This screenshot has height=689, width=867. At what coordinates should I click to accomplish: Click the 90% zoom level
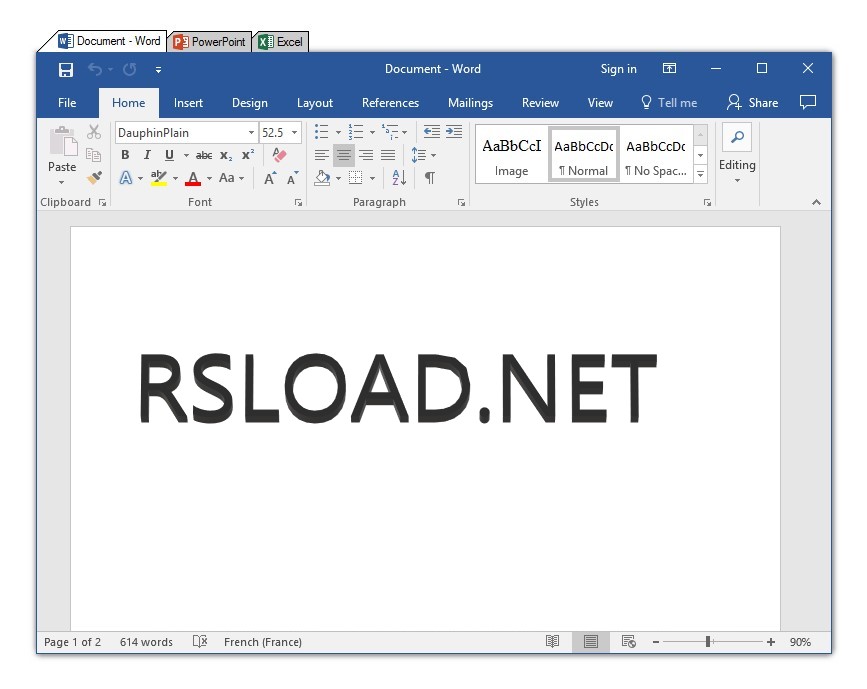click(x=800, y=642)
